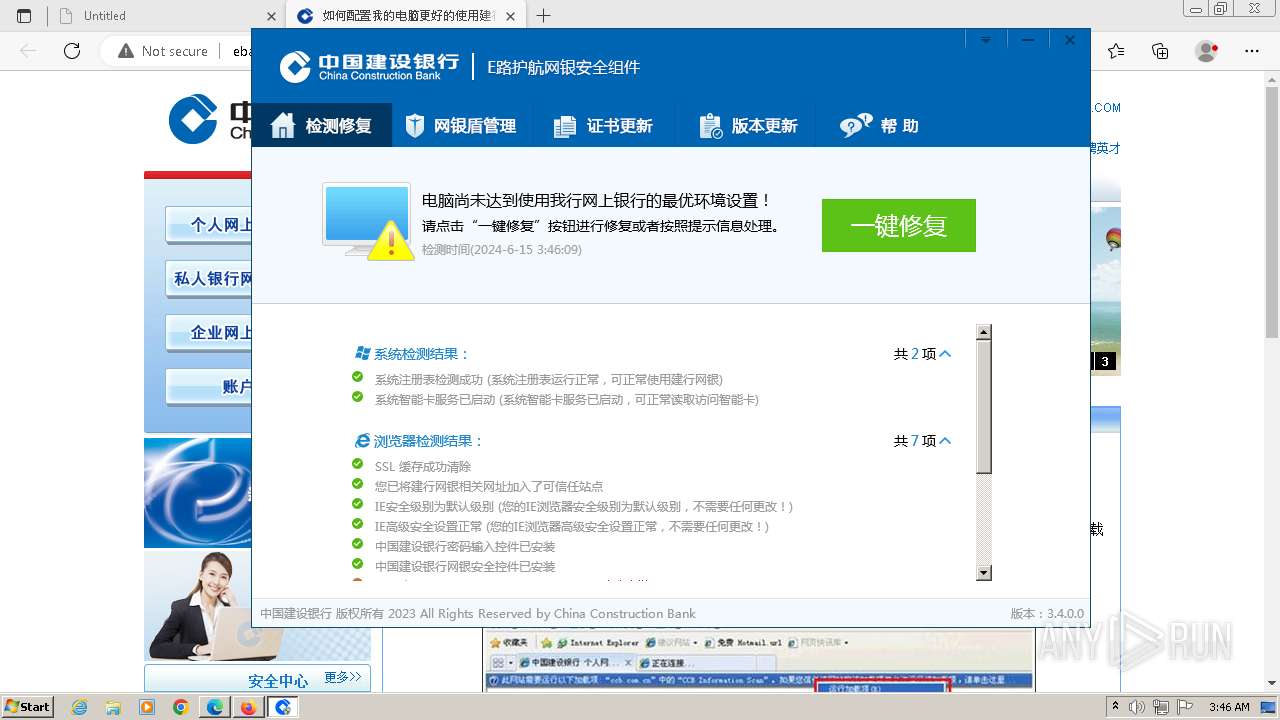Screen dimensions: 1280x720
Task: Open the Edge profile avatar
Action: tap(1207, 51)
